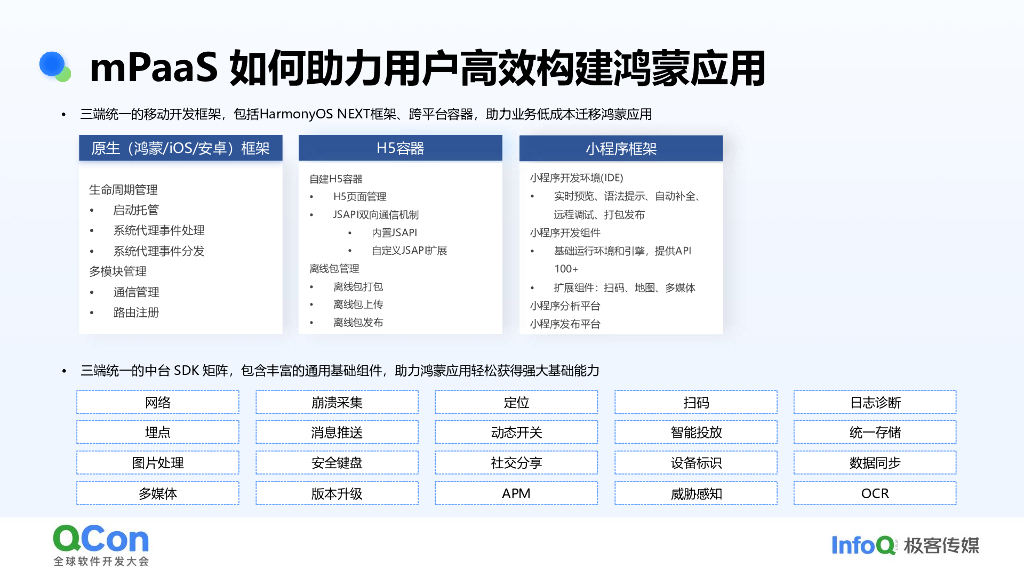
Task: Switch to the H5容器 panel header
Action: (400, 147)
